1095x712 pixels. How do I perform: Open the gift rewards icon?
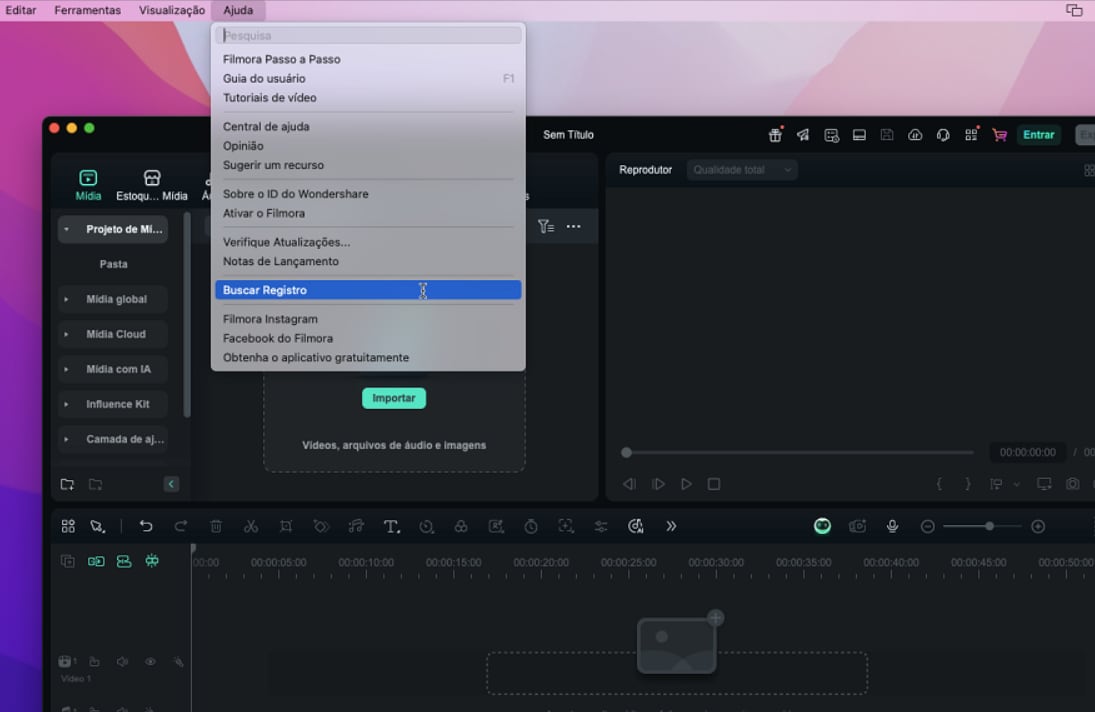coord(775,135)
